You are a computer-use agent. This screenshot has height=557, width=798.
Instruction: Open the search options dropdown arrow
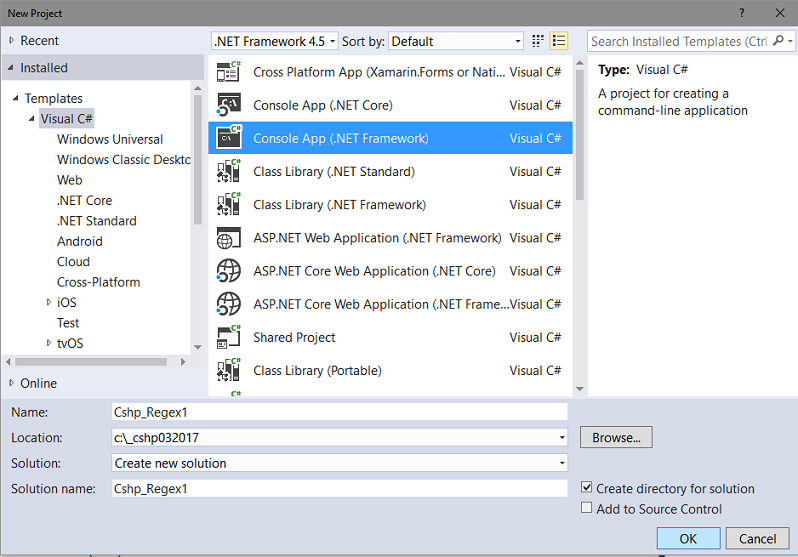[x=790, y=41]
